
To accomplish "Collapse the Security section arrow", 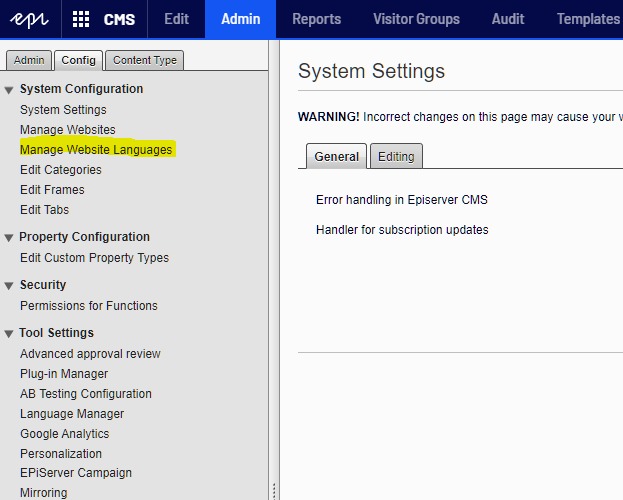I will coord(9,286).
